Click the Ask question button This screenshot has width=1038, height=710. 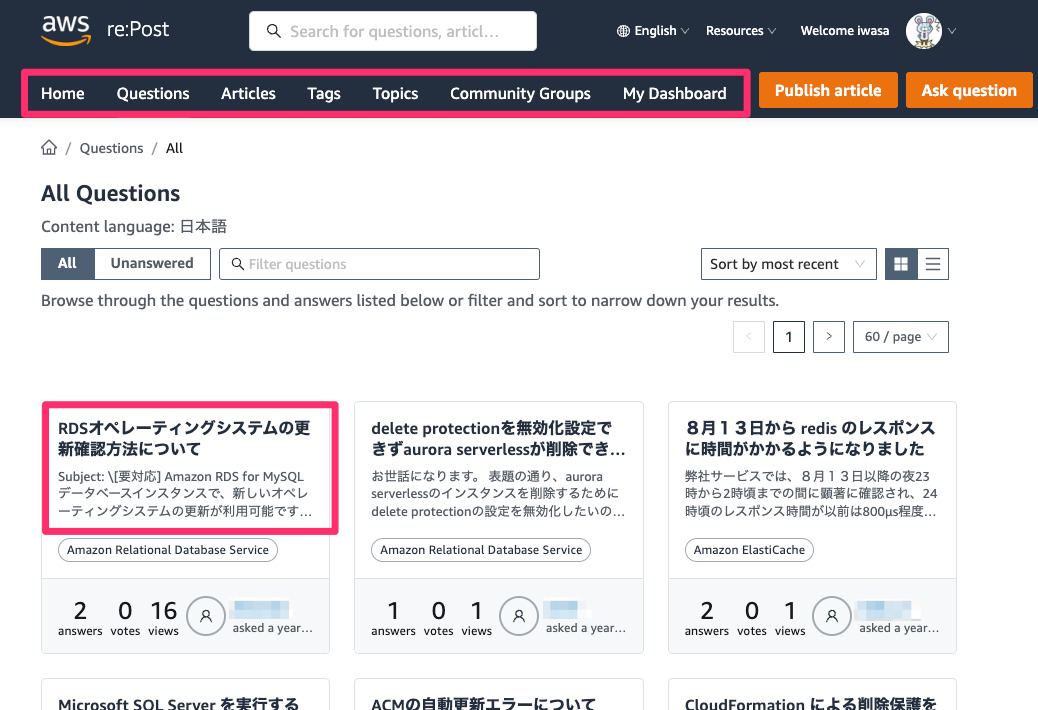(968, 89)
